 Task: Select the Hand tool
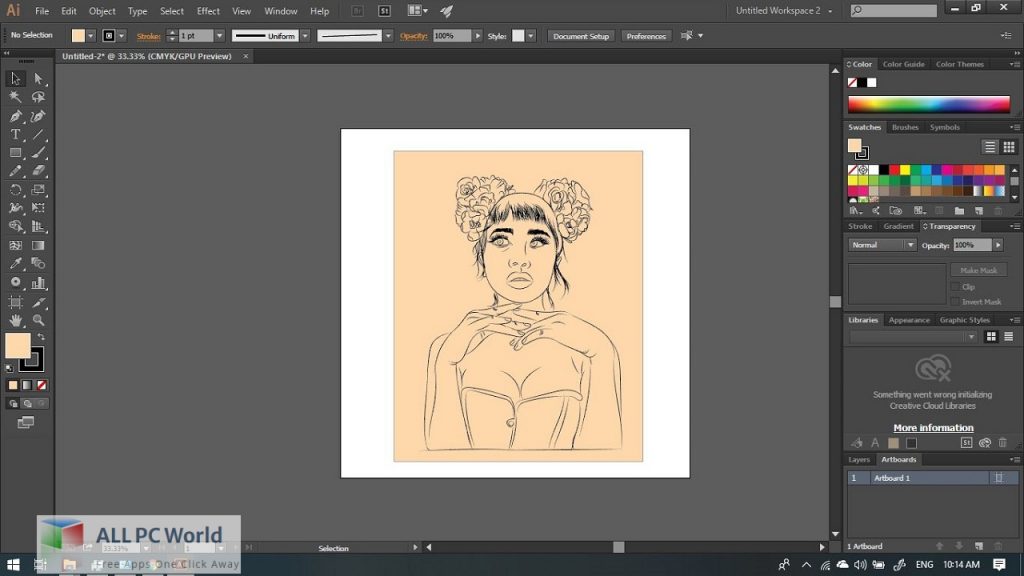coord(16,320)
